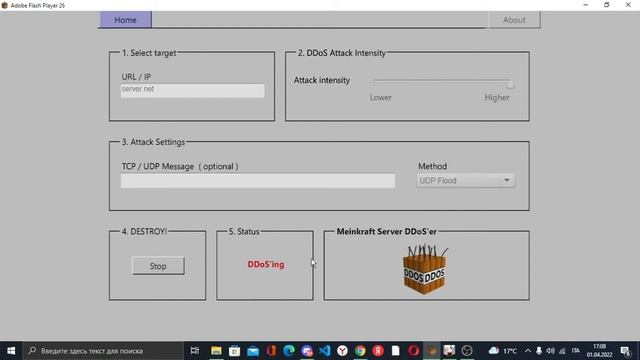The image size is (640, 360).
Task: Click the Higher label under the slider
Action: pyautogui.click(x=497, y=98)
